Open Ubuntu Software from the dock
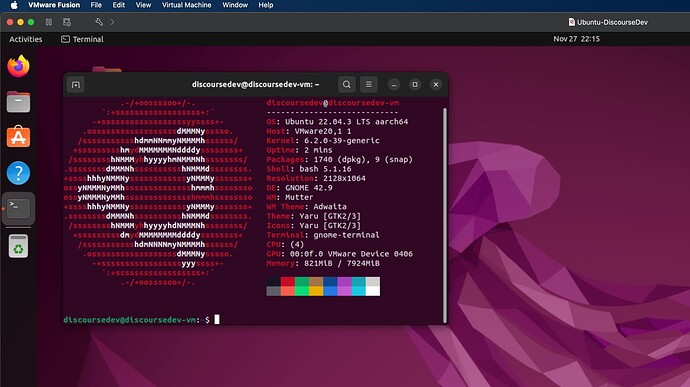This screenshot has width=690, height=387. tap(18, 137)
